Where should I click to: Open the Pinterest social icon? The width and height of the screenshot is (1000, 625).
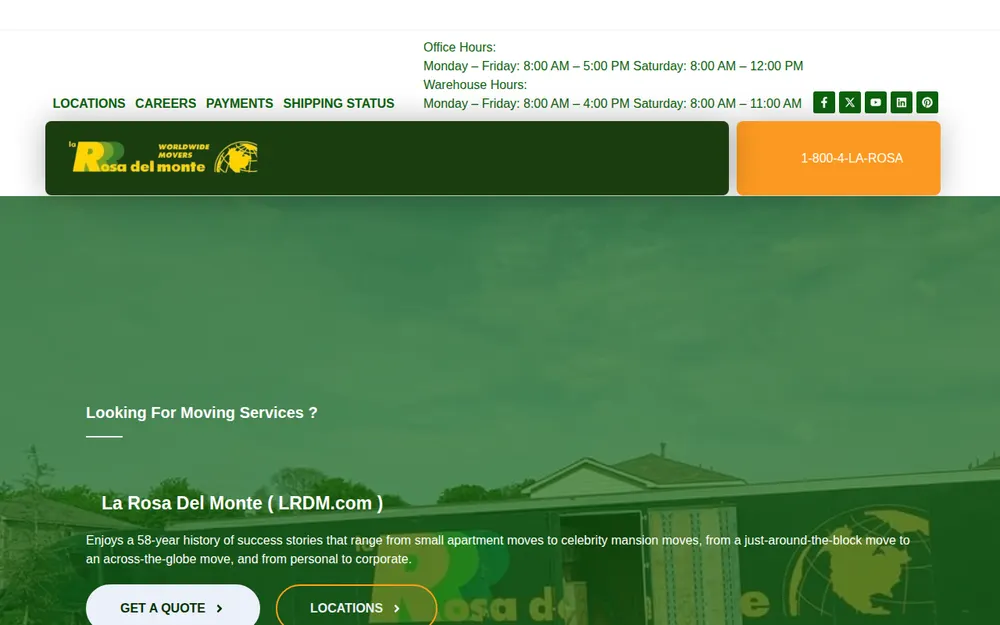[927, 103]
